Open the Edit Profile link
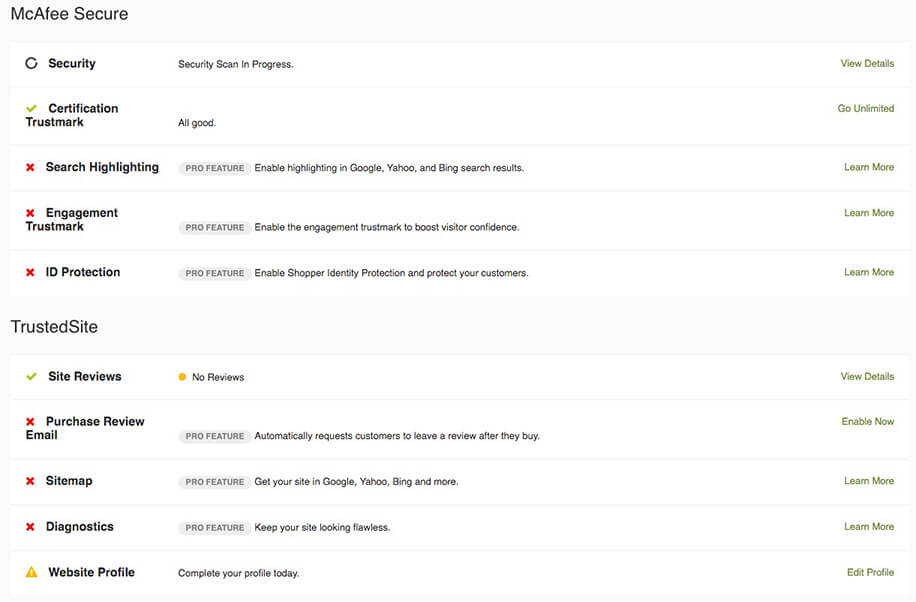 (870, 572)
